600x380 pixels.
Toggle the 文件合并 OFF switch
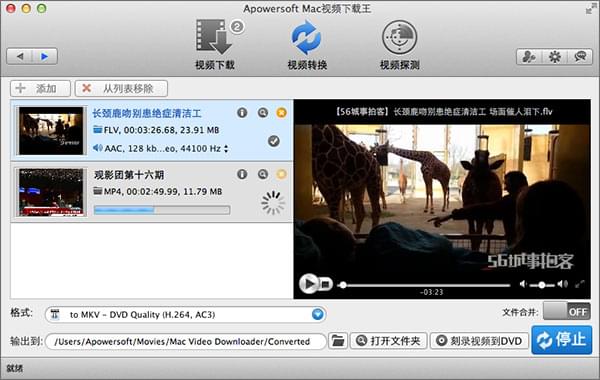click(x=566, y=311)
